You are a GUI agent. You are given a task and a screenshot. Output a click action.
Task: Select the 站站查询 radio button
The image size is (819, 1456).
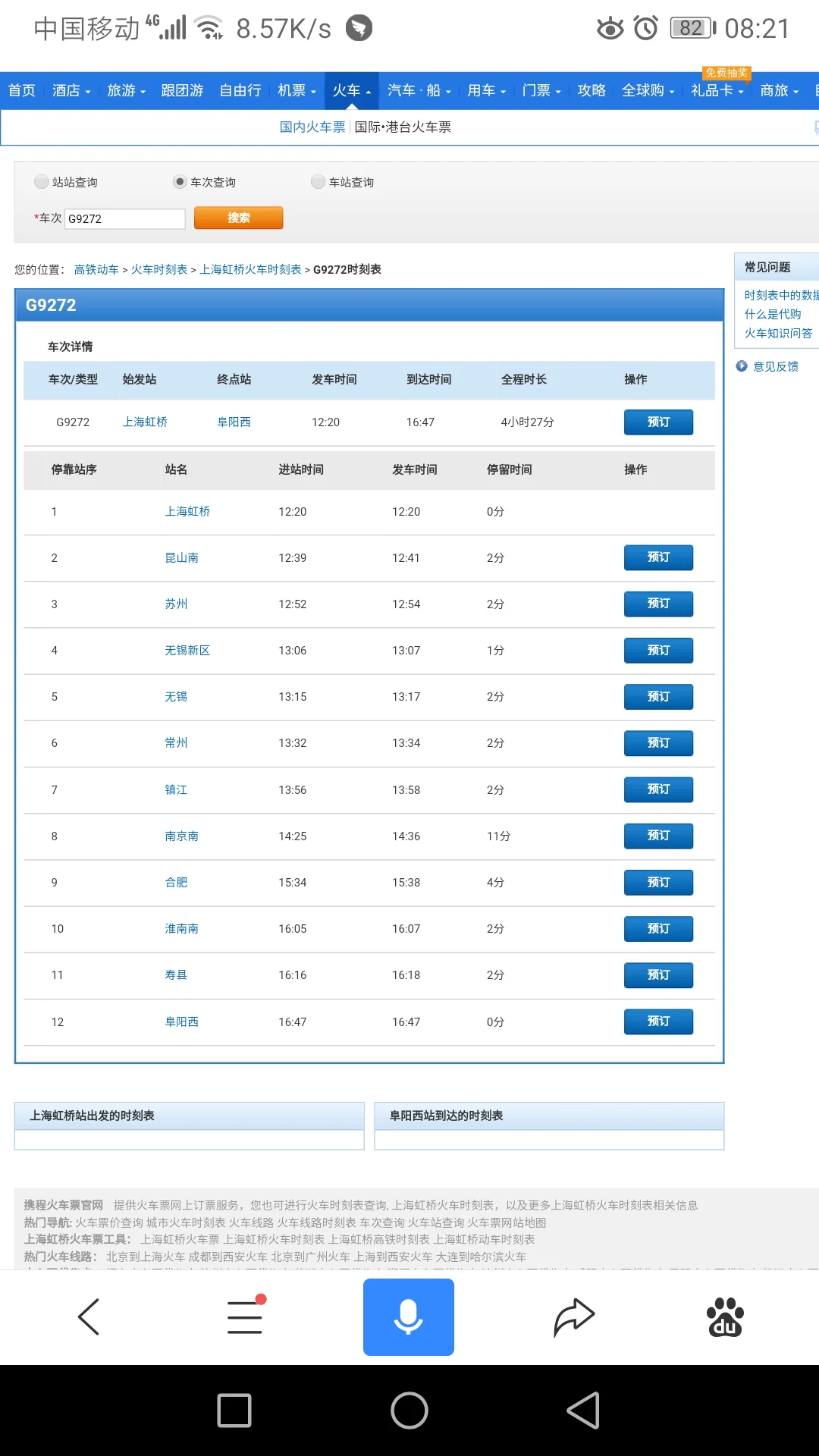tap(41, 182)
